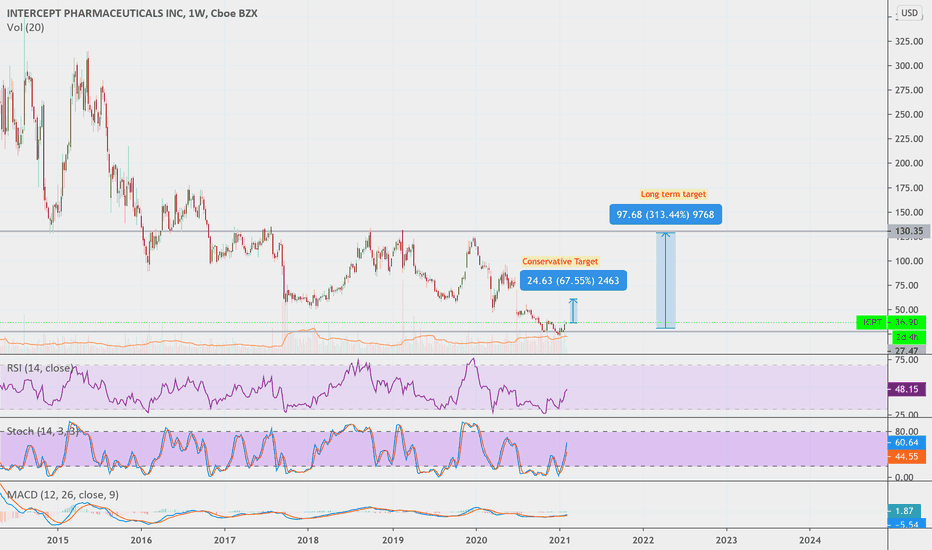This screenshot has height=550, width=932.
Task: Click the green ICPT symbol label
Action: (x=872, y=322)
